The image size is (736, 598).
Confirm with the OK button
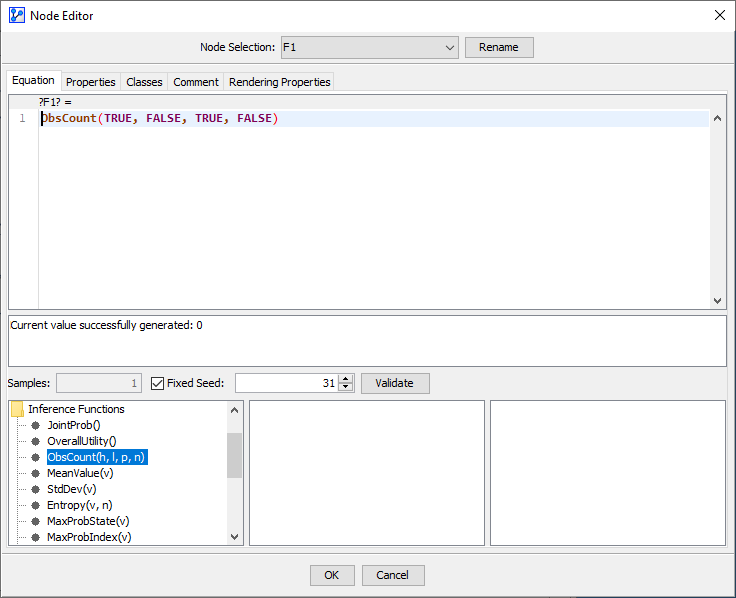click(332, 575)
